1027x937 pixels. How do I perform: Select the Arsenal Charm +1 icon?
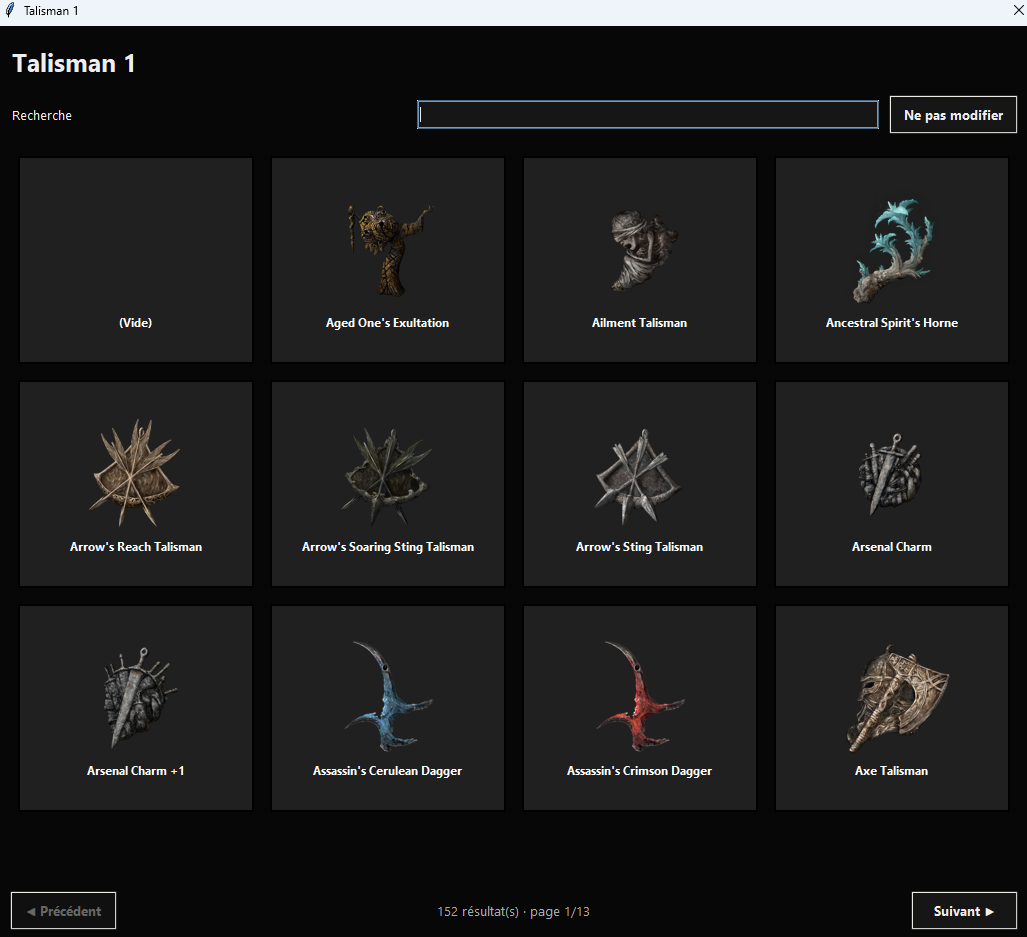(140, 698)
